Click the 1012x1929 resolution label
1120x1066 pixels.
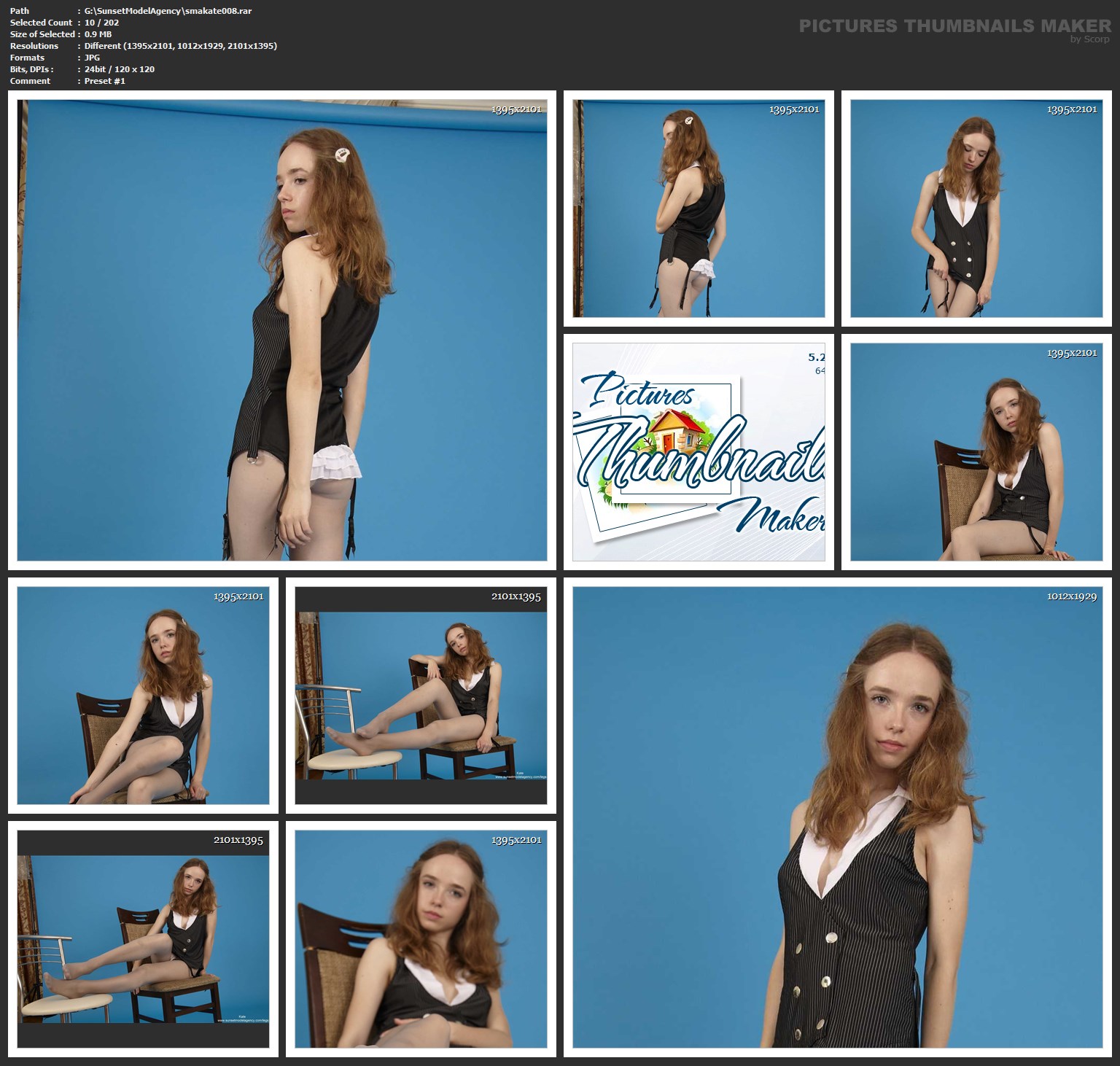pos(1071,596)
